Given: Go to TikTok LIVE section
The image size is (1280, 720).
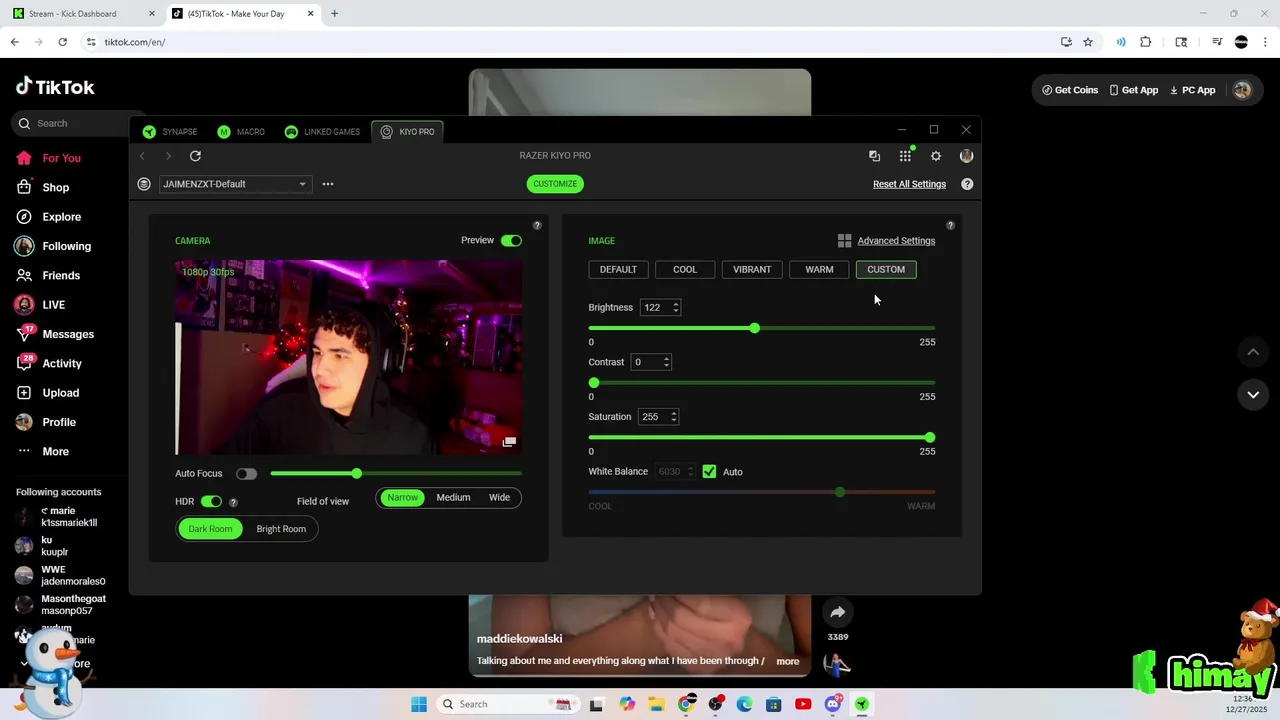Looking at the screenshot, I should 54,305.
